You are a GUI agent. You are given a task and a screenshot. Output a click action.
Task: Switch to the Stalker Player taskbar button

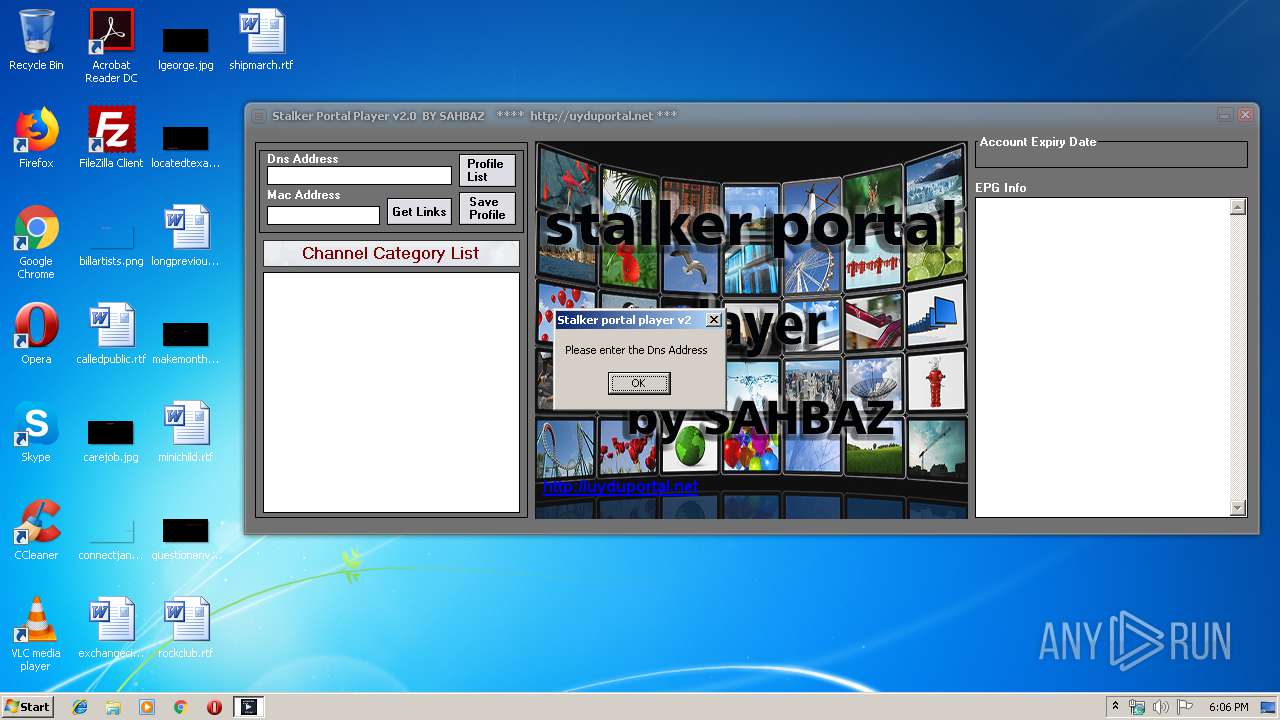coord(249,707)
